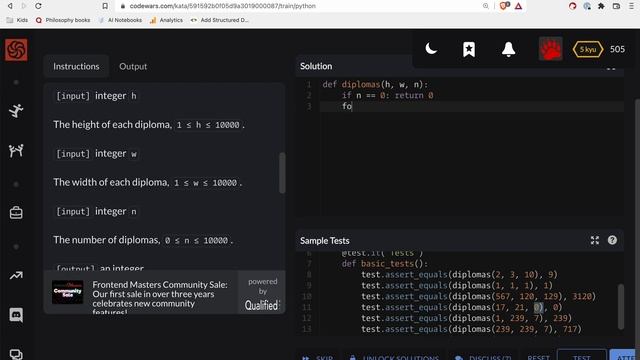This screenshot has width=640, height=360.
Task: Click the instructions panel scrollbar
Action: click(282, 173)
